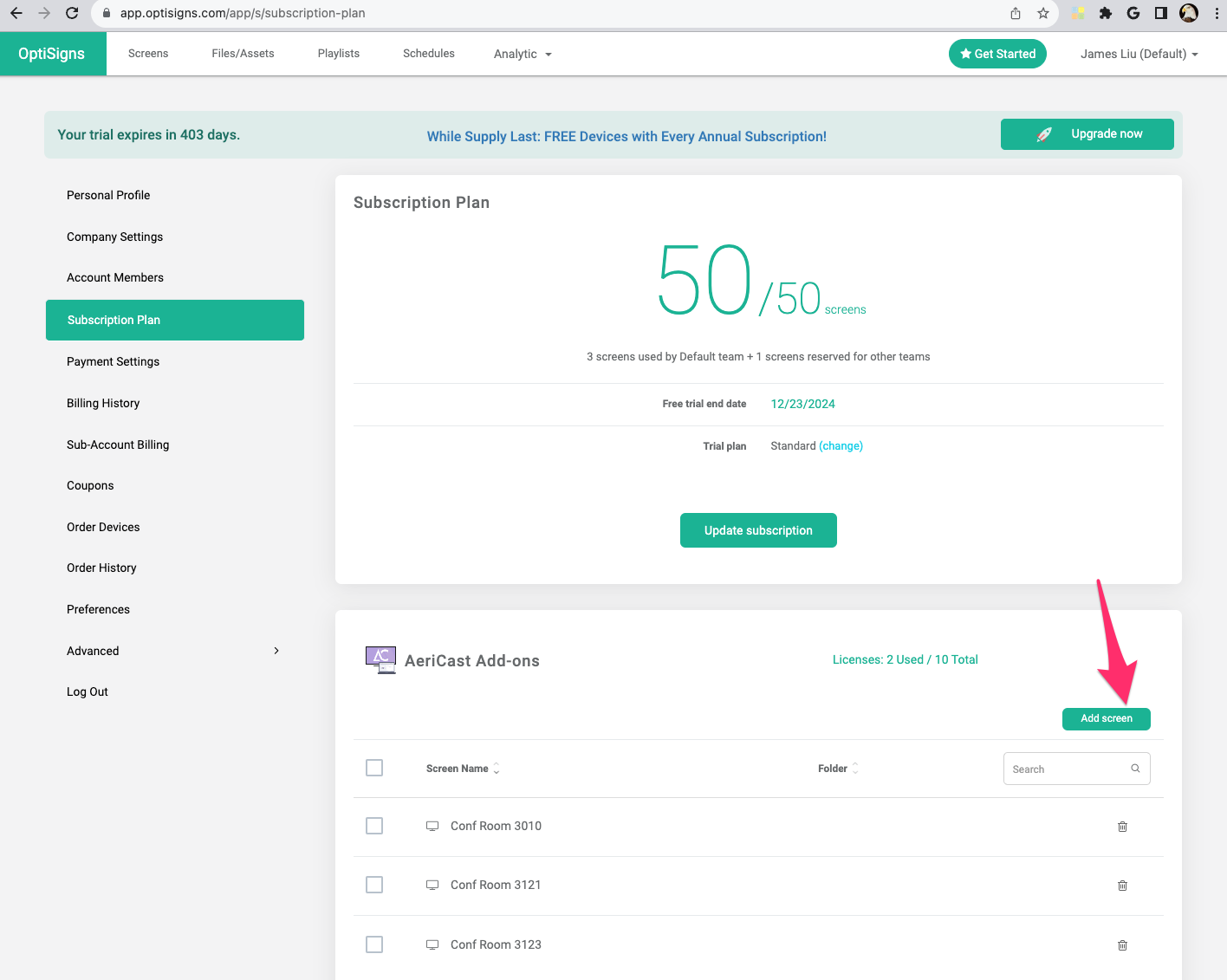Expand the Advanced section chevron
The width and height of the screenshot is (1227, 980).
276,651
